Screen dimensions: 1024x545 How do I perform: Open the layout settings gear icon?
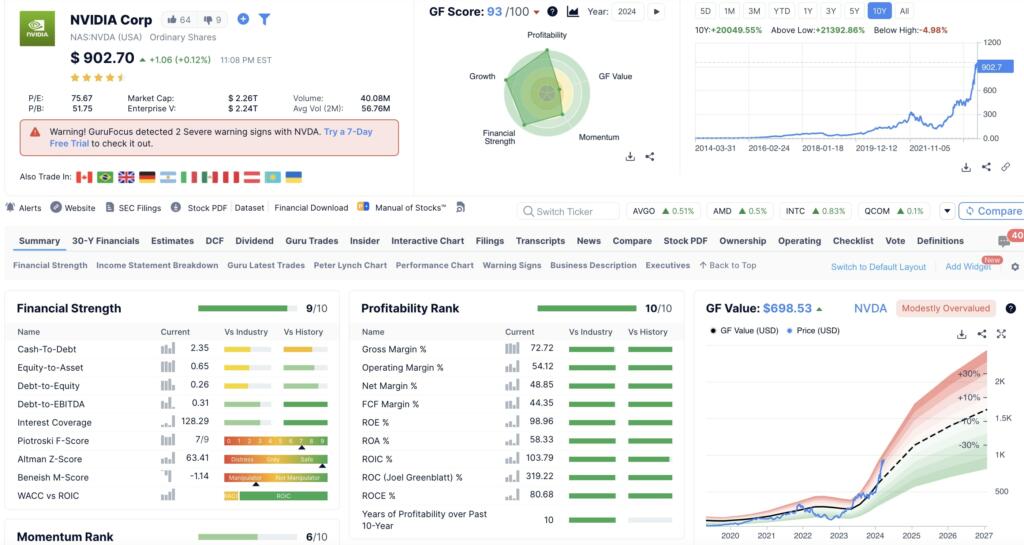click(1015, 267)
